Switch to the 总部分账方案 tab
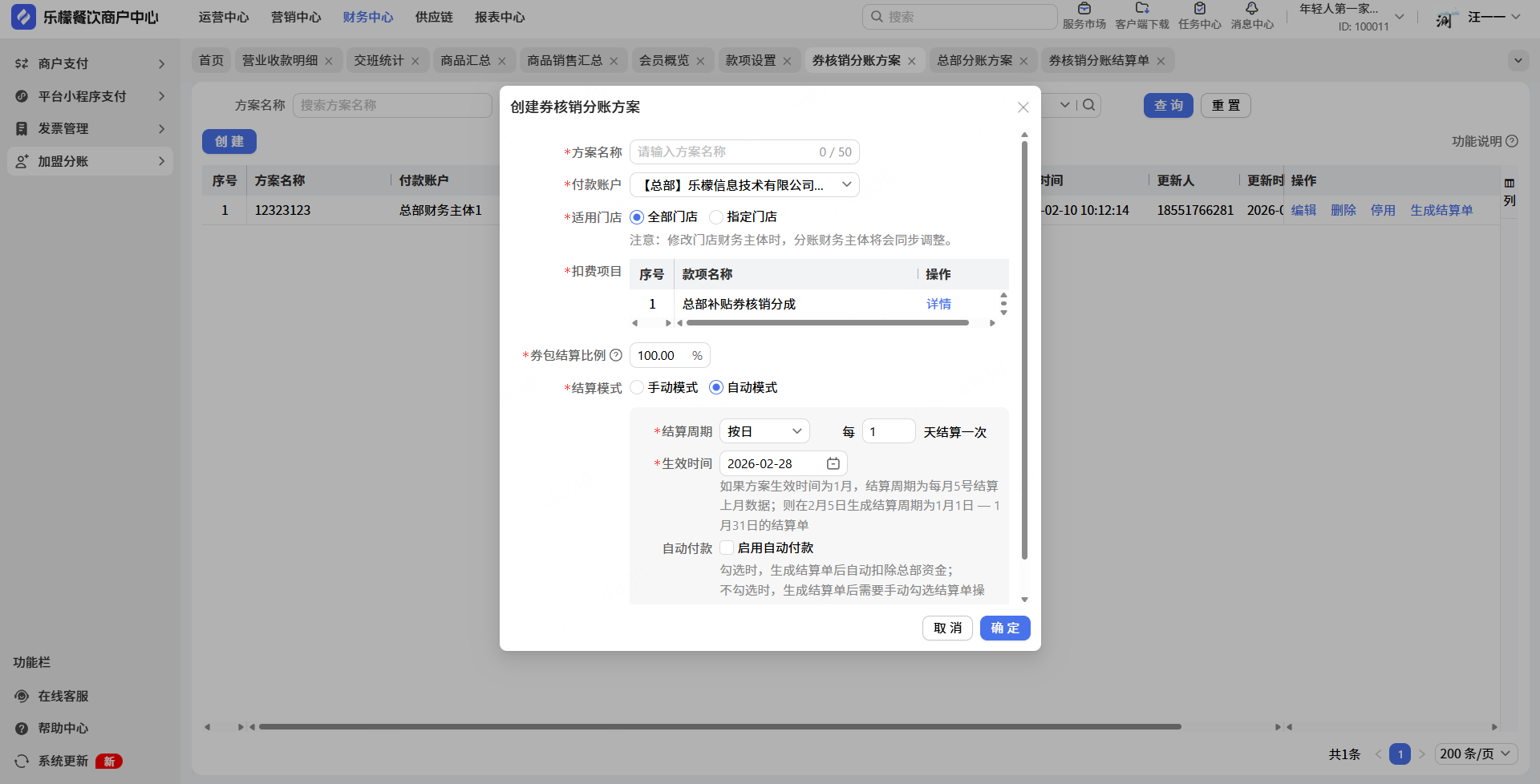The height and width of the screenshot is (784, 1540). click(974, 61)
